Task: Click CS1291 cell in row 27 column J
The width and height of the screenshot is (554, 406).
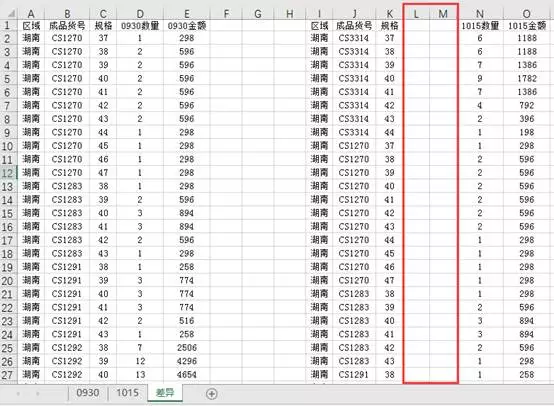Action: [354, 375]
